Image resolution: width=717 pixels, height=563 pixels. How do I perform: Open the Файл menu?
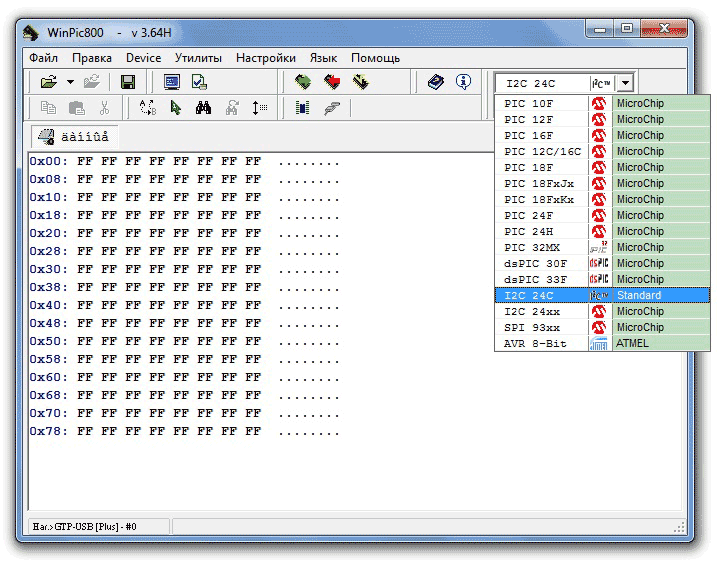[x=43, y=58]
